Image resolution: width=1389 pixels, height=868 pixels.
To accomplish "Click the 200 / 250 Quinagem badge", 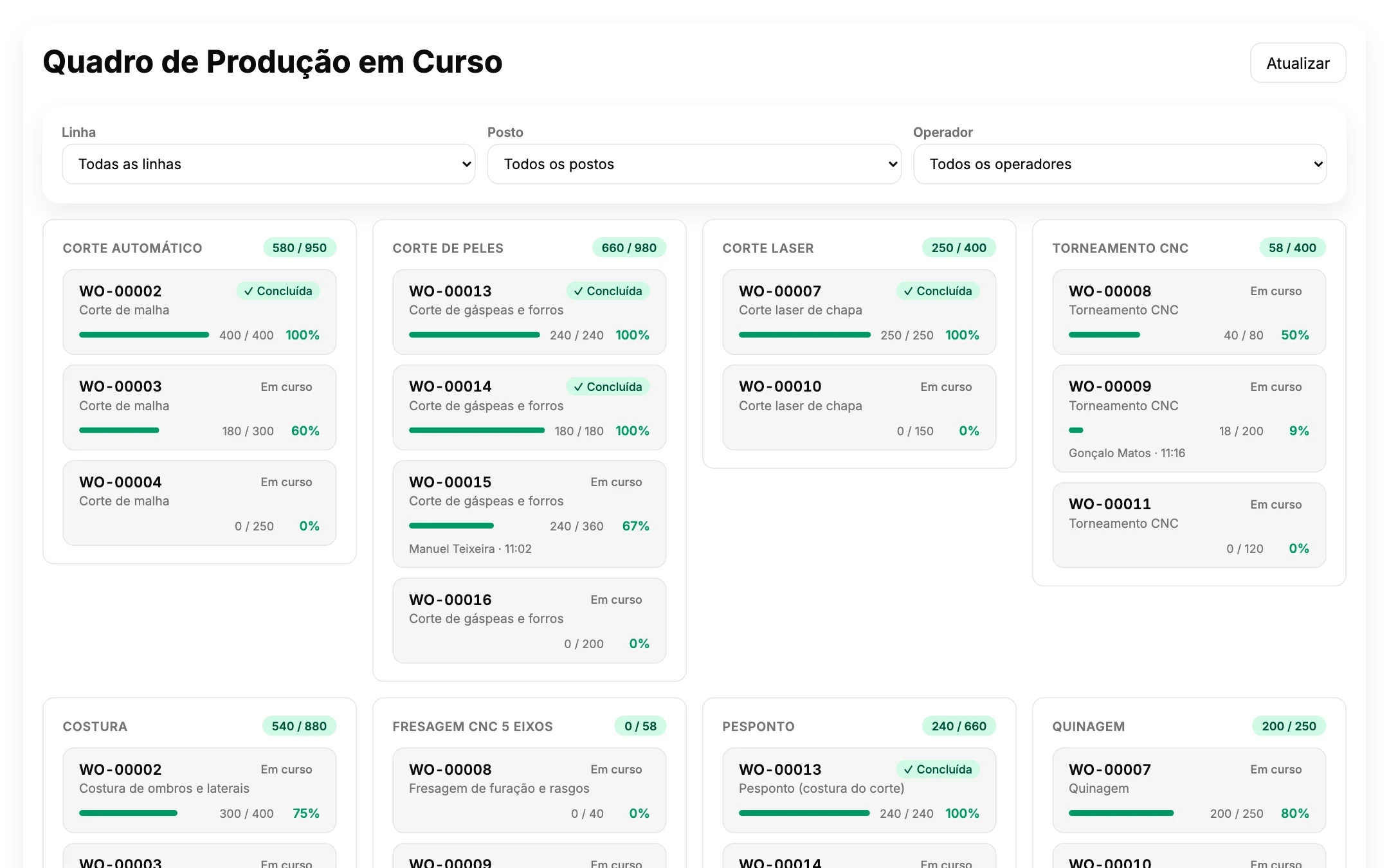I will (x=1289, y=726).
